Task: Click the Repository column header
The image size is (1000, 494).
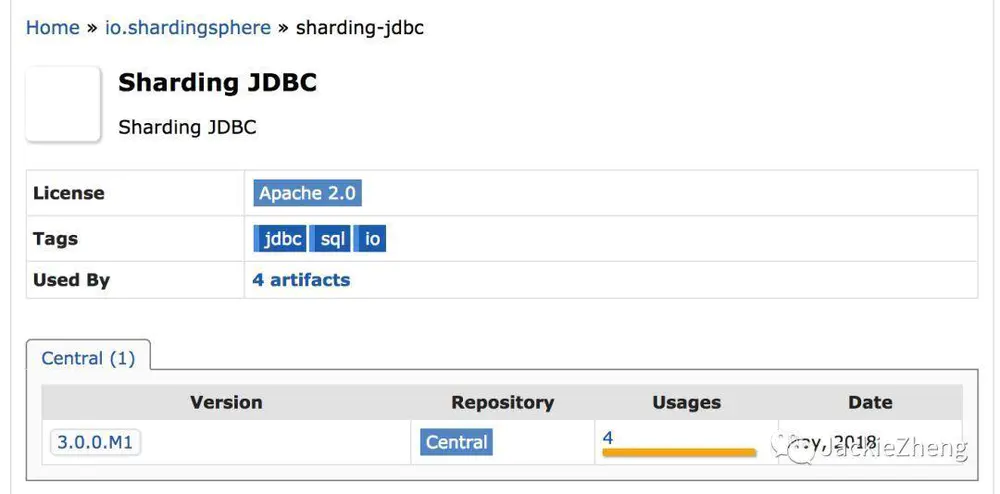Action: tap(503, 402)
